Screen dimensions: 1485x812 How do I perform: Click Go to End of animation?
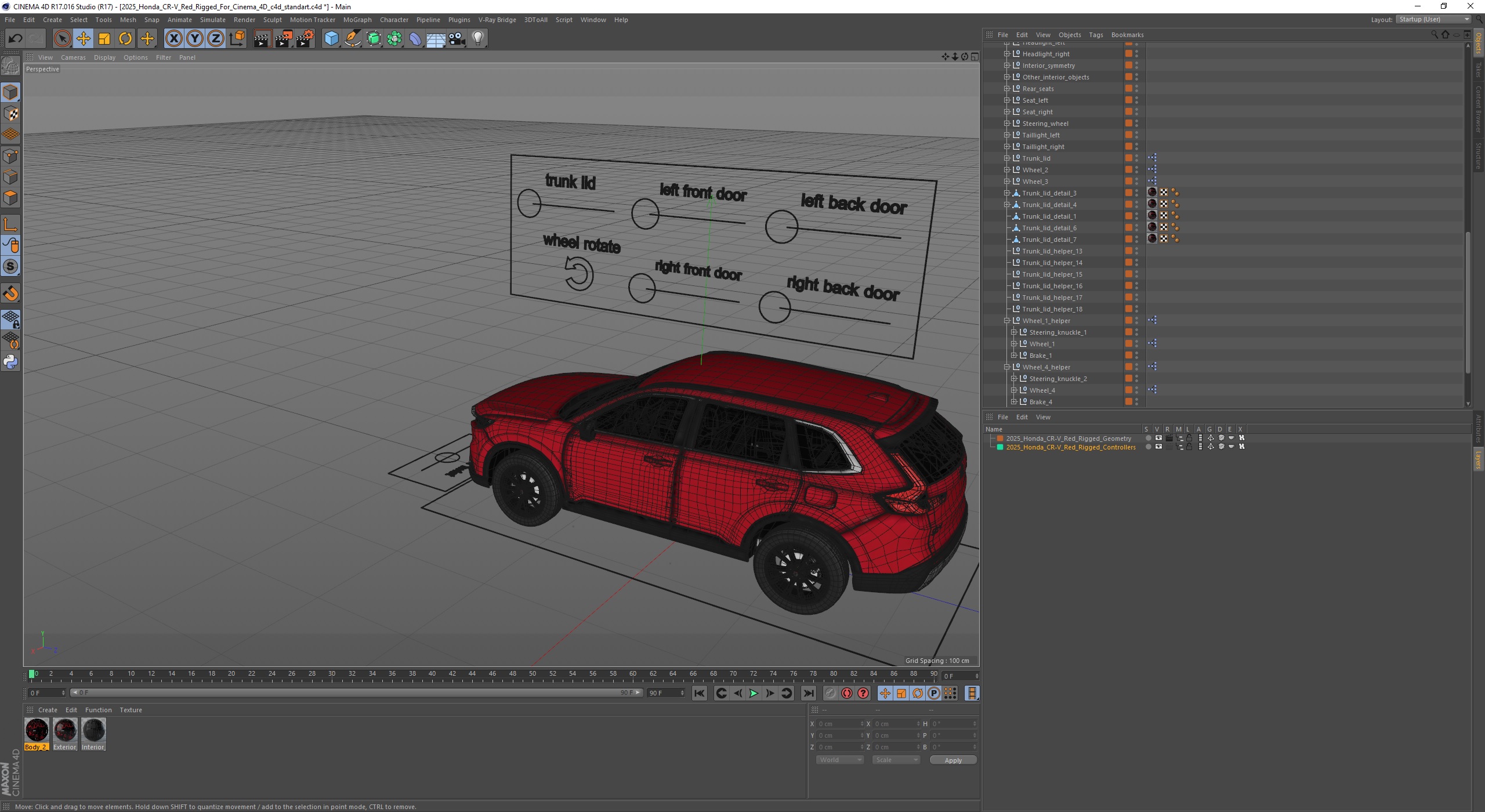808,693
